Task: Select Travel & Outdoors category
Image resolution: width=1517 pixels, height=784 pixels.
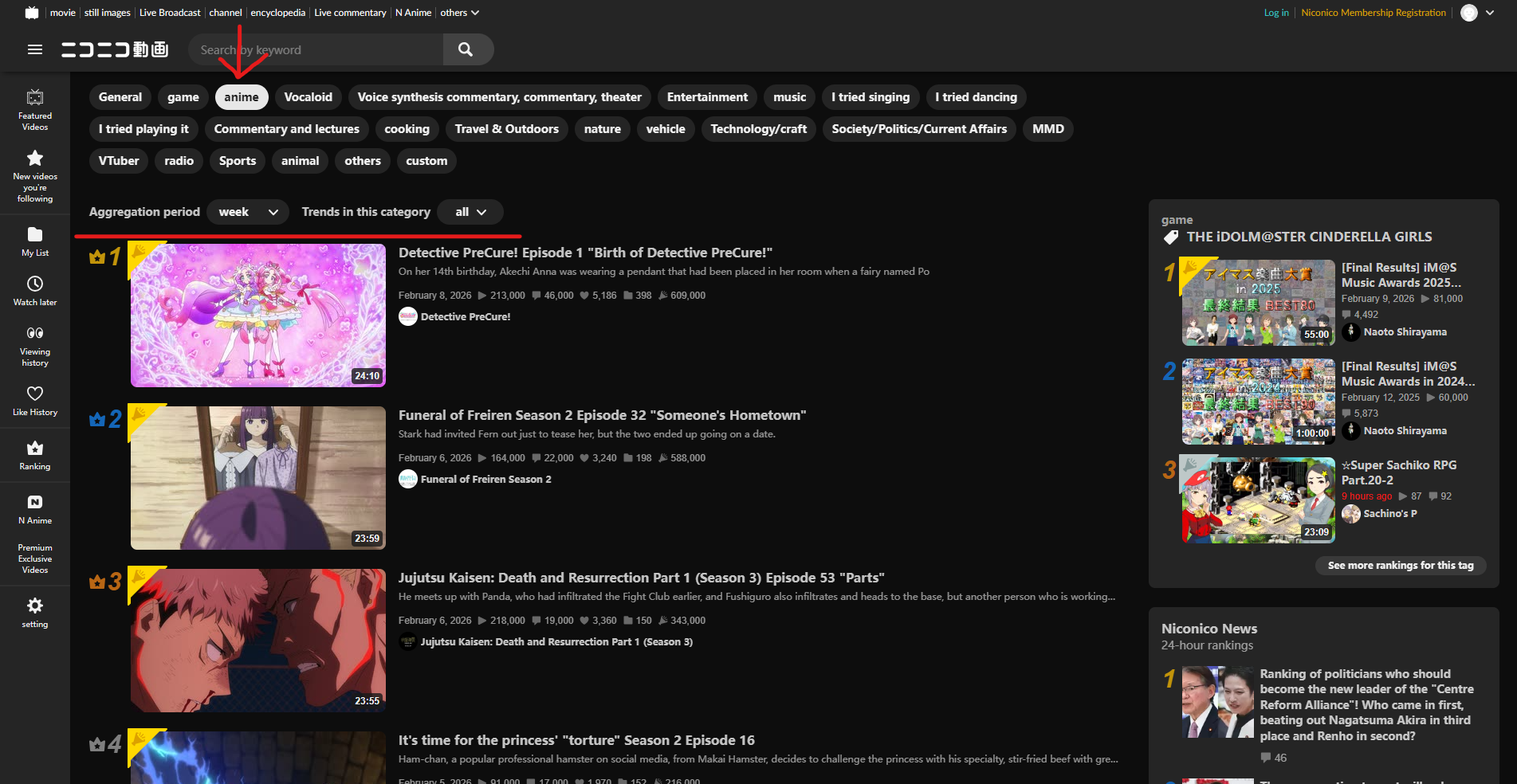Action: tap(507, 129)
